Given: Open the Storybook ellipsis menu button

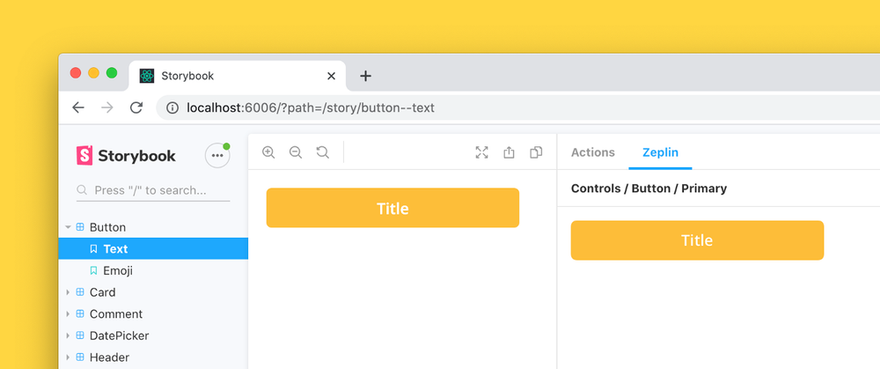Looking at the screenshot, I should (217, 156).
